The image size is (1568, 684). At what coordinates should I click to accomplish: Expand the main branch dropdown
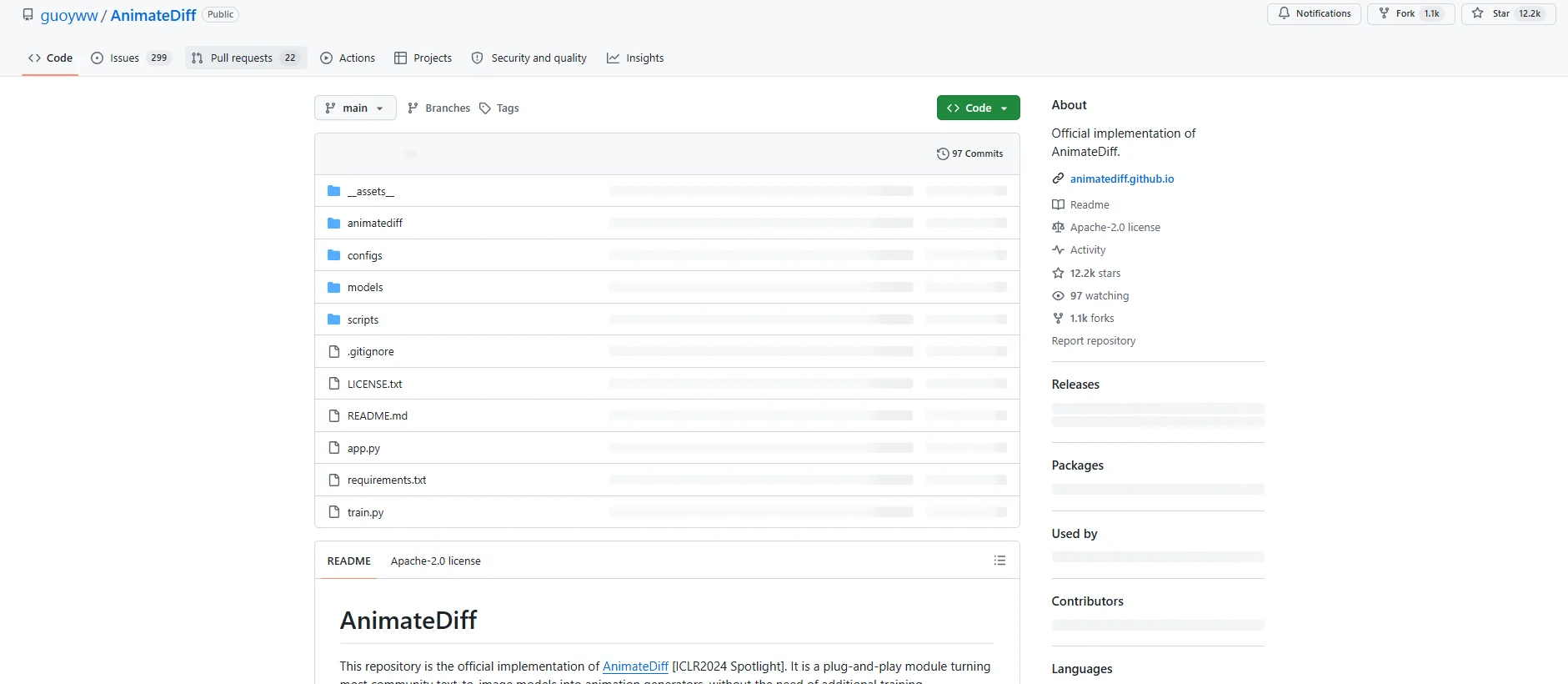(x=355, y=108)
